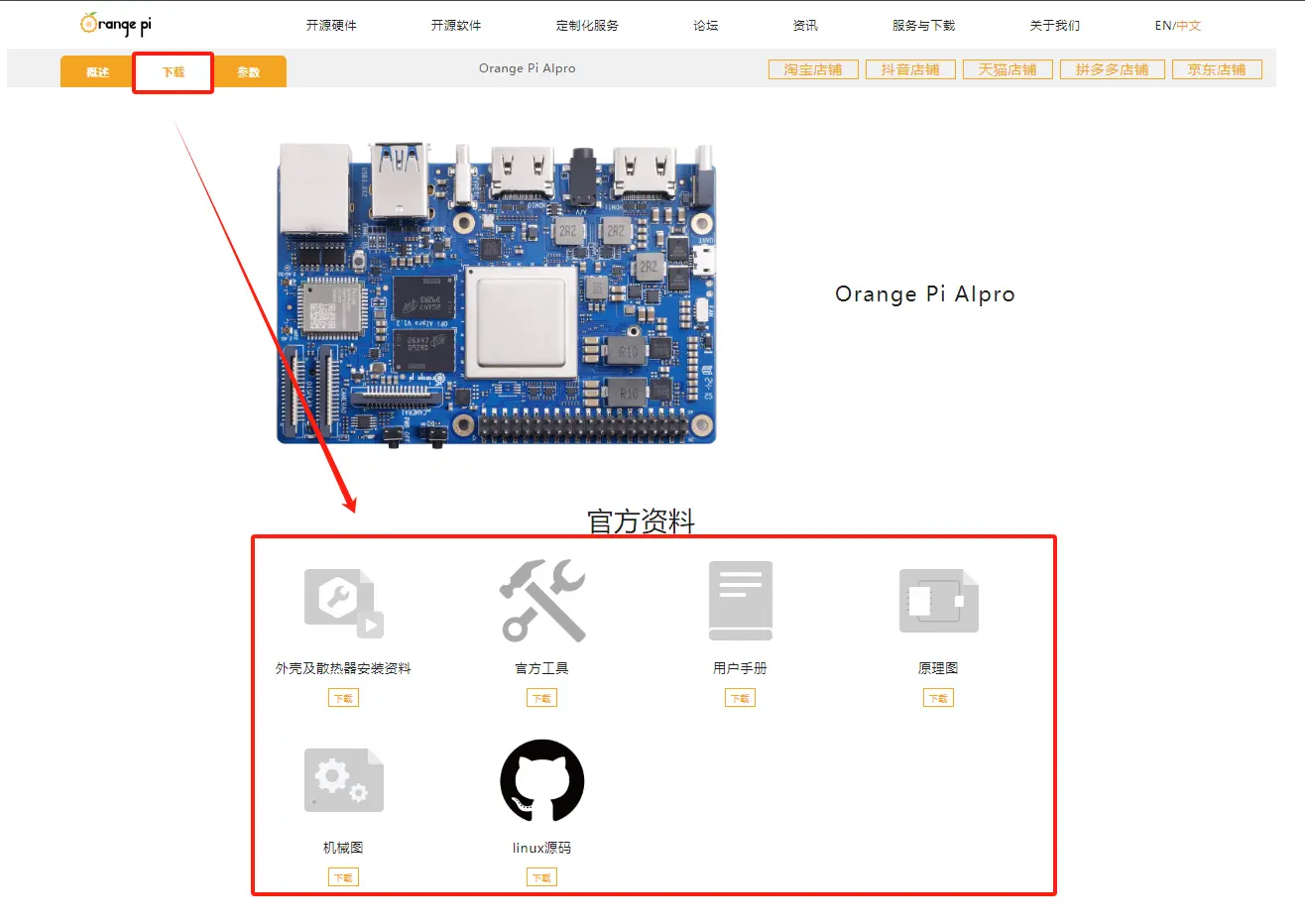The width and height of the screenshot is (1305, 924).
Task: Click the Orange Pi AIpro board image
Action: tap(497, 294)
